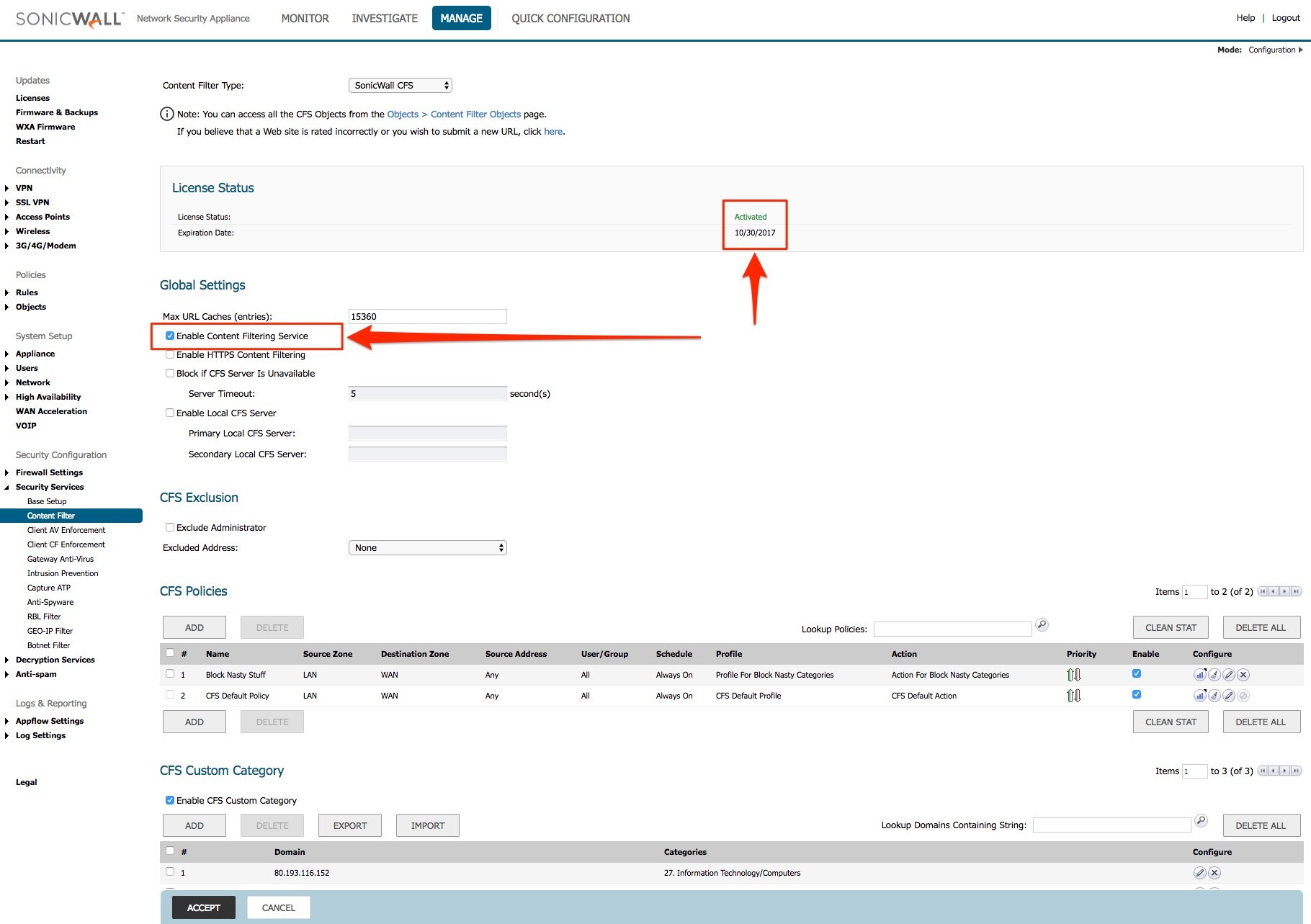Enable HTTPS Content Filtering

pos(170,354)
